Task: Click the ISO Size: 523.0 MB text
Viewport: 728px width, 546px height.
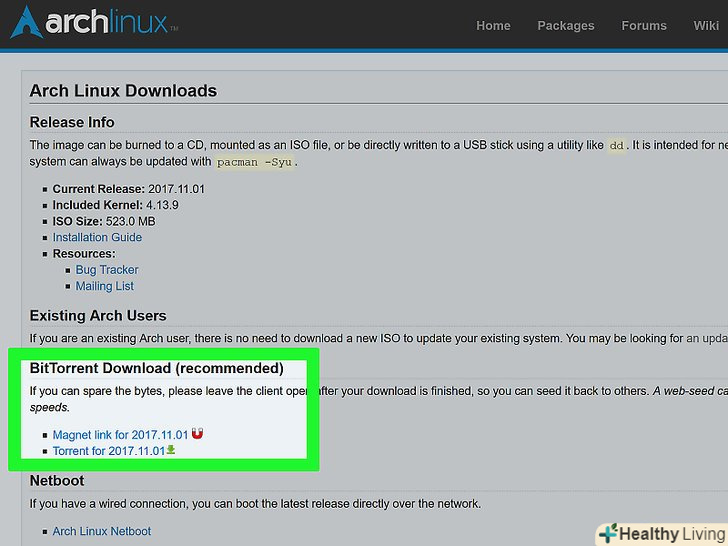Action: [x=104, y=221]
